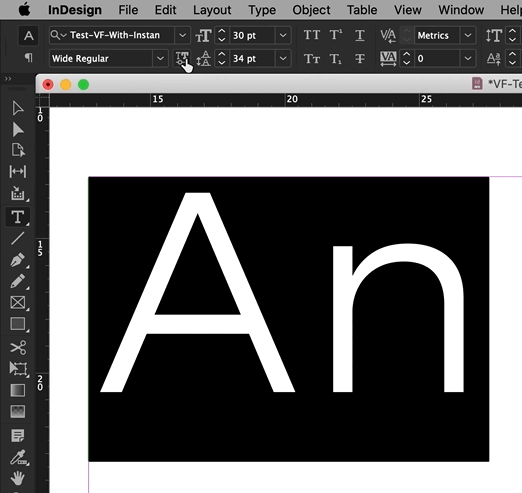
Task: Select the Pencil tool
Action: 17,281
